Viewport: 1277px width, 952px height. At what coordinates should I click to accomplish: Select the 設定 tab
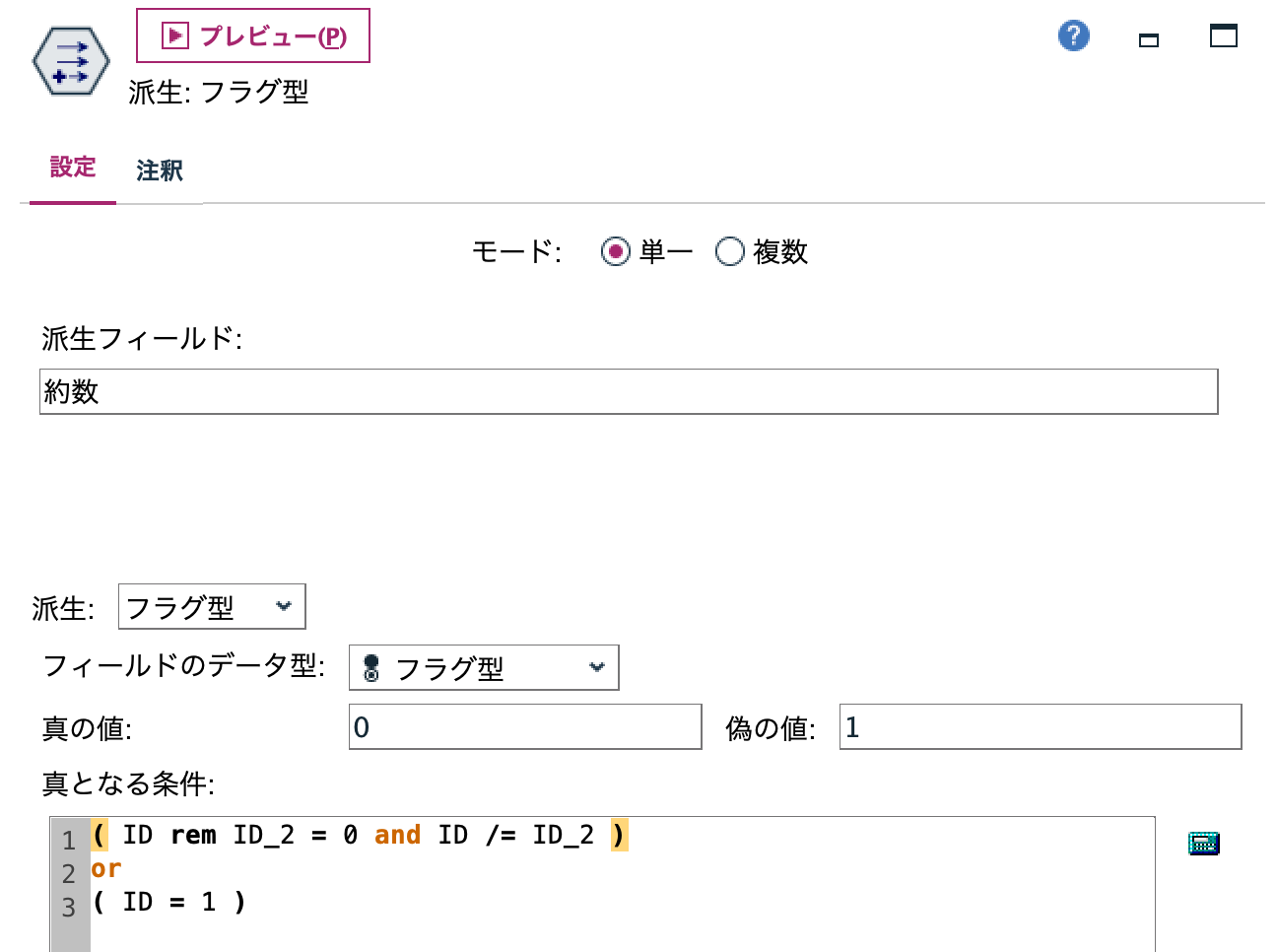(72, 169)
